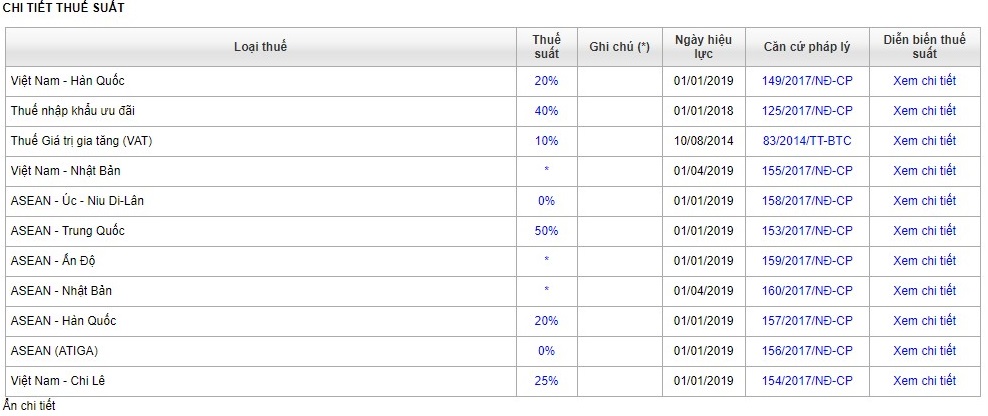The width and height of the screenshot is (988, 416).
Task: Open ATIGA decree 156/2017/NĐ-CP
Action: (x=807, y=351)
